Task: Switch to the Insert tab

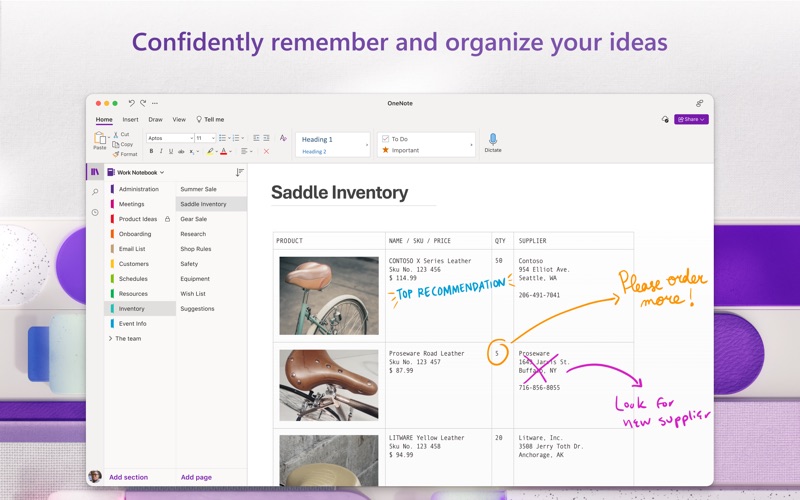Action: click(130, 119)
